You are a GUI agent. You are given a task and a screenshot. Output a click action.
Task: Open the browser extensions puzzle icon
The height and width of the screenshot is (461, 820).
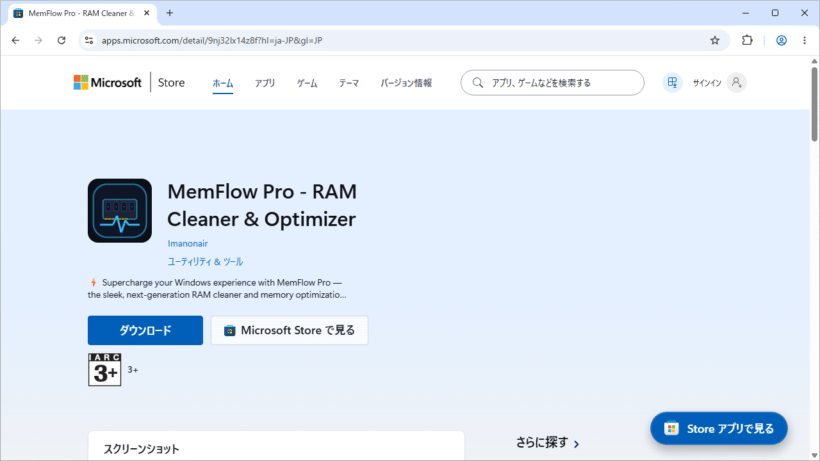tap(747, 40)
